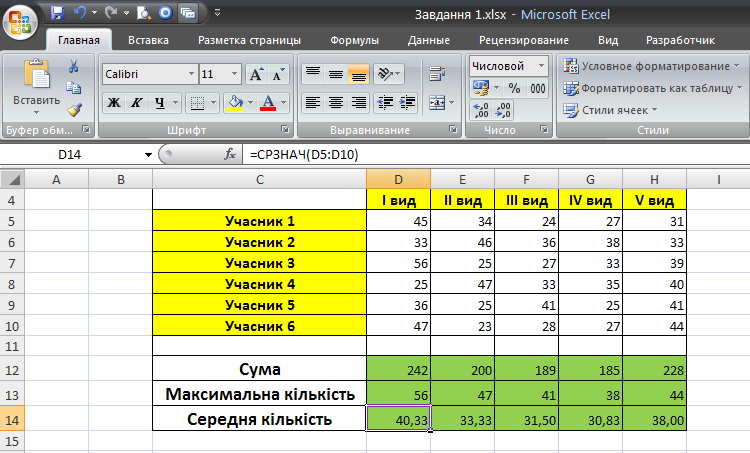Apply the fill color bucket
Viewport: 750px width, 453px height.
pos(235,102)
